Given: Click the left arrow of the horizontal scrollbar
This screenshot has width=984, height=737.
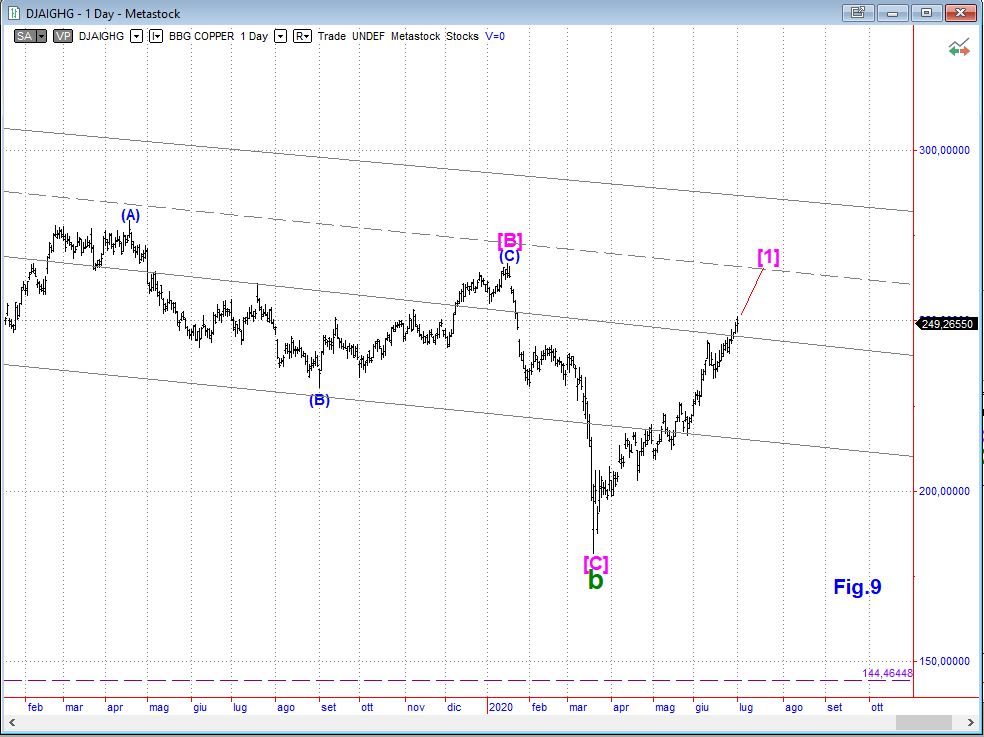Looking at the screenshot, I should (10, 723).
